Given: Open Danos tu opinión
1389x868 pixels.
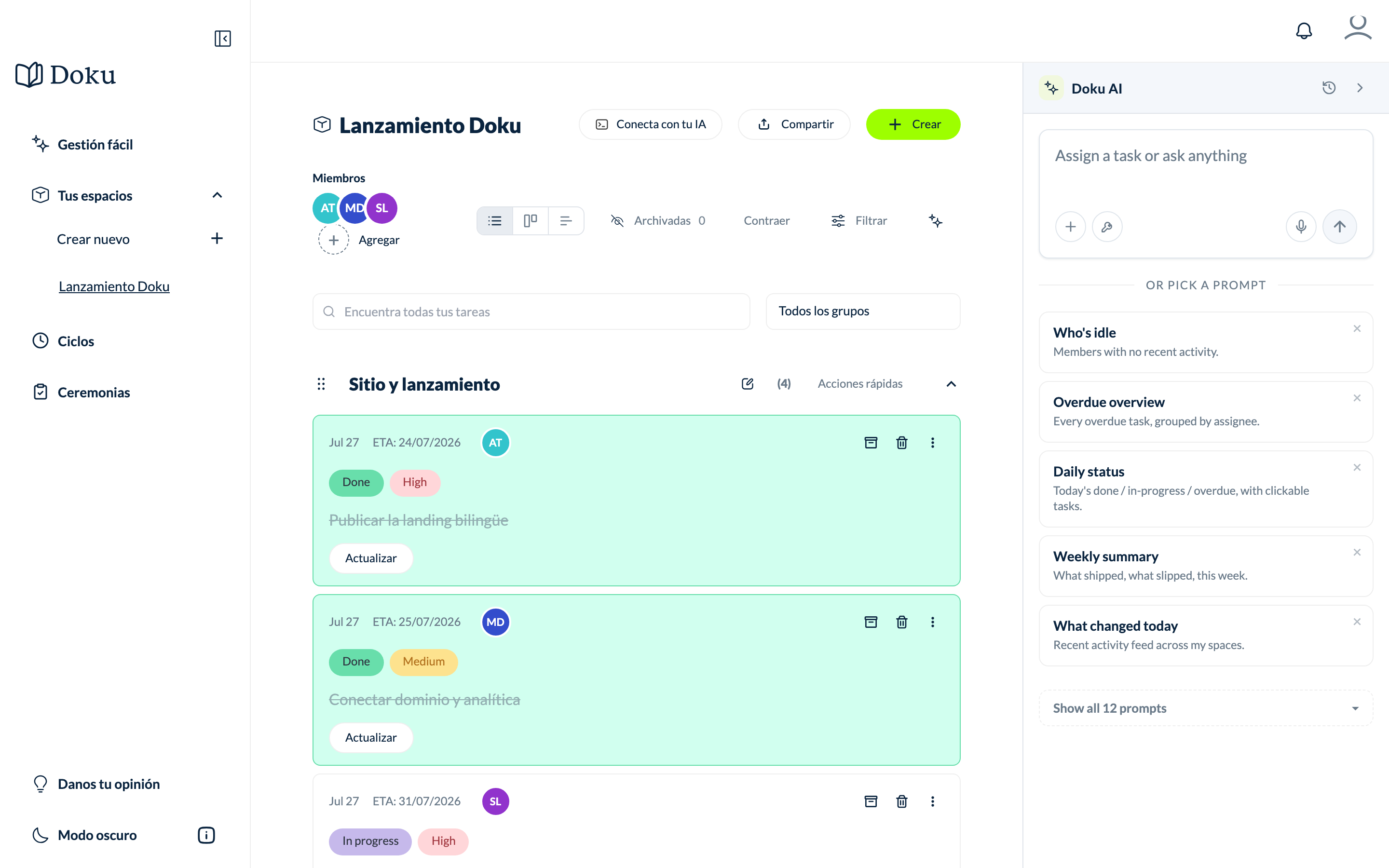Looking at the screenshot, I should [x=96, y=784].
